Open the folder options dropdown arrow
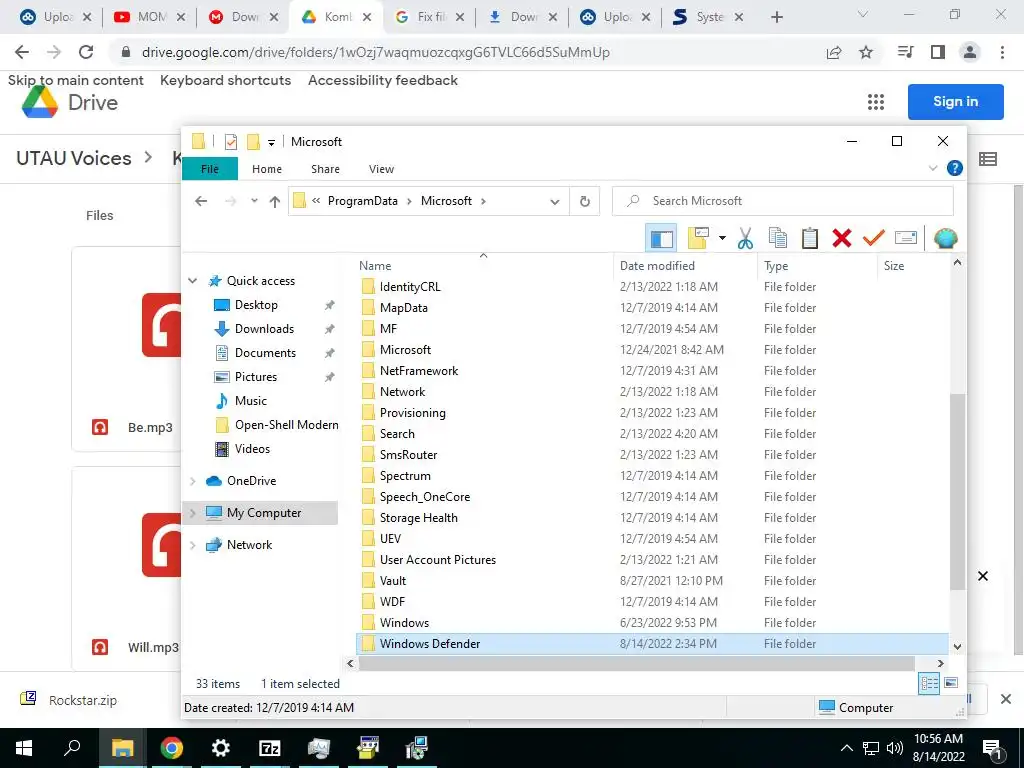1024x768 pixels. [722, 238]
